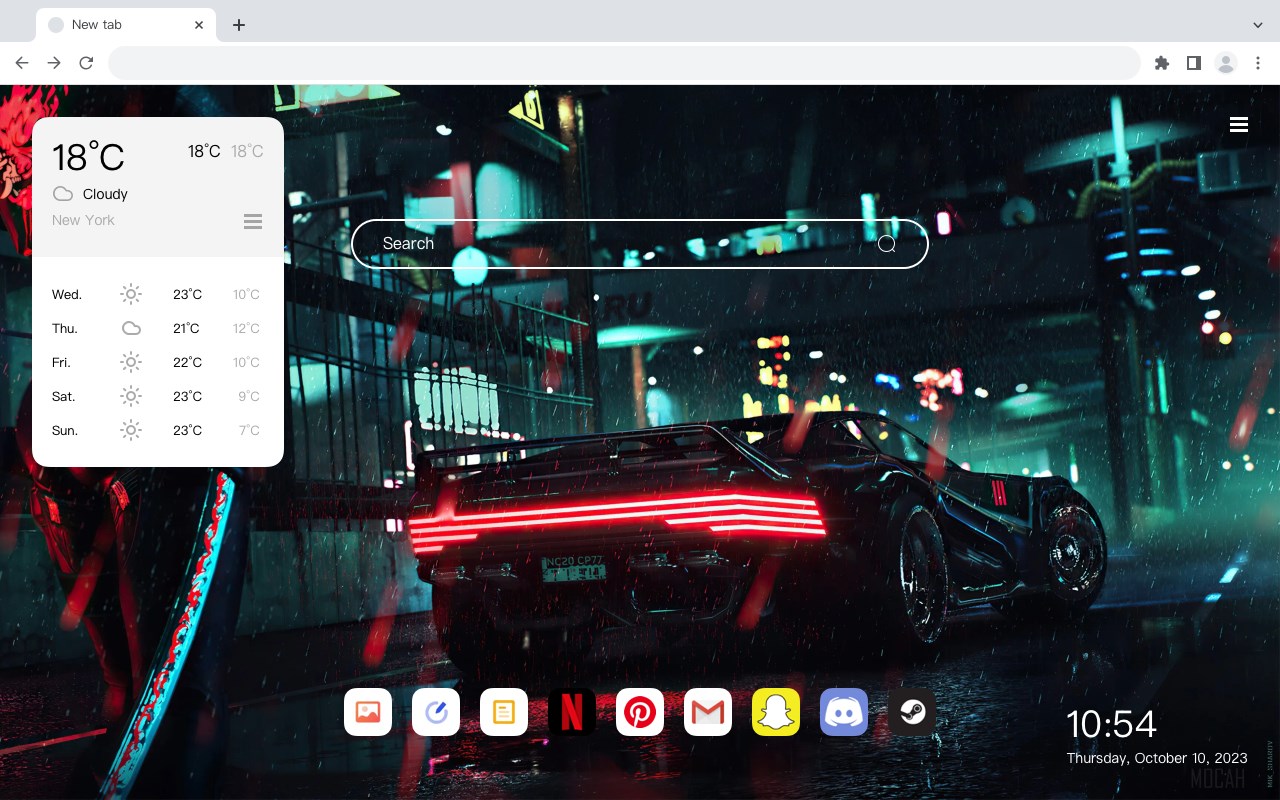
Task: Click the search magnifier icon
Action: [x=887, y=244]
